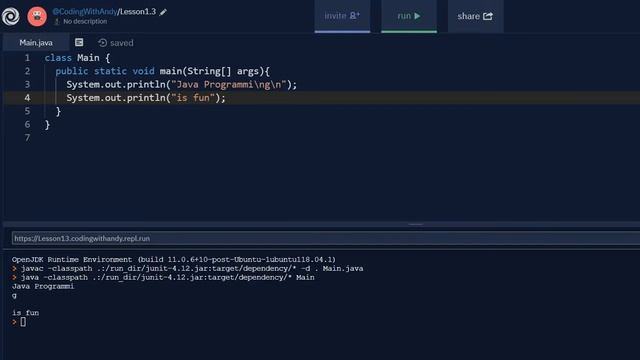Switch to the Main.java tab
Viewport: 640px width, 360px height.
(x=36, y=42)
